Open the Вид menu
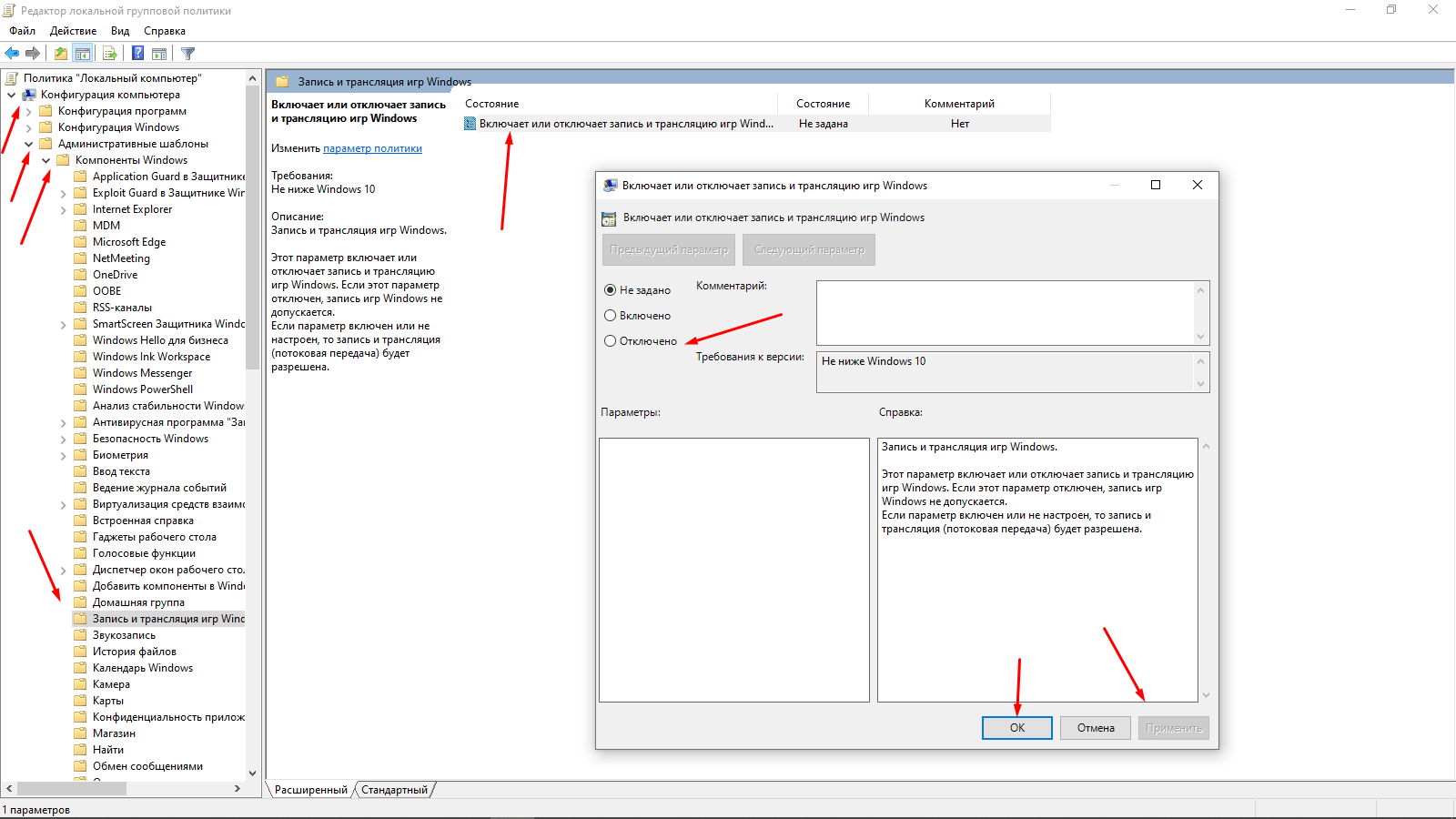Image resolution: width=1456 pixels, height=819 pixels. click(x=120, y=31)
